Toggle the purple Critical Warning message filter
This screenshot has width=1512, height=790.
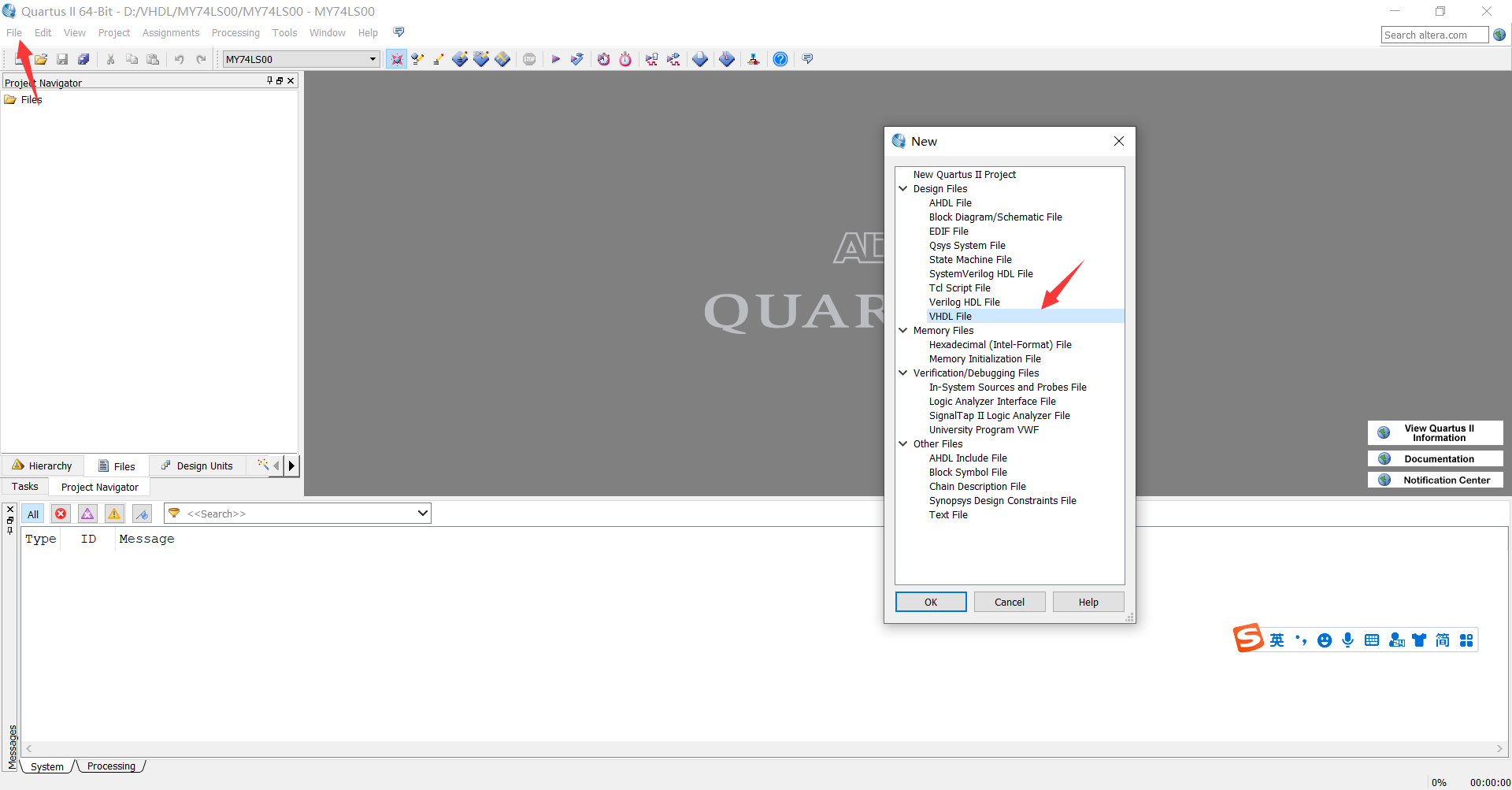[87, 514]
